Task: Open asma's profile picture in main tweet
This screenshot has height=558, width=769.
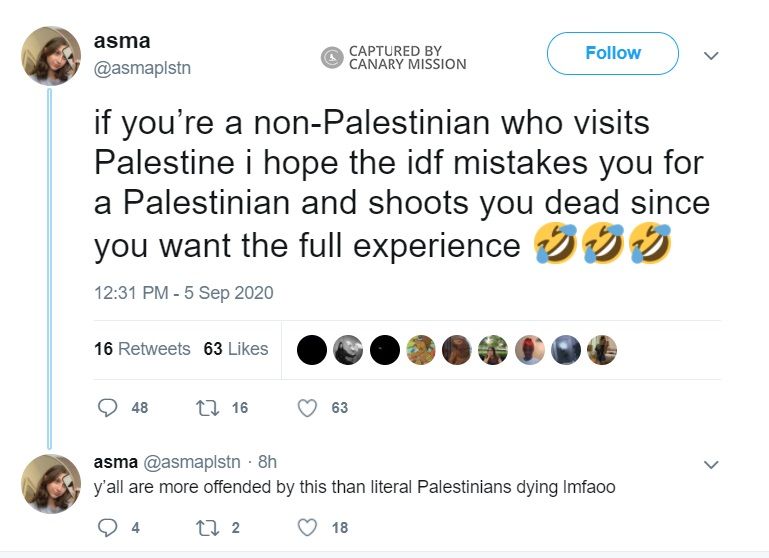Action: point(51,56)
